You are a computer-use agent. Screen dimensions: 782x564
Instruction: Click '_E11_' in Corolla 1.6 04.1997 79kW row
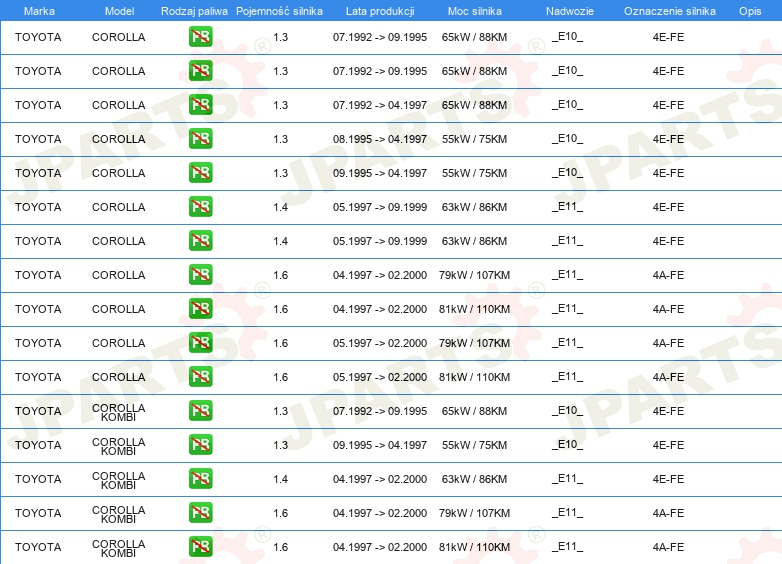(568, 274)
